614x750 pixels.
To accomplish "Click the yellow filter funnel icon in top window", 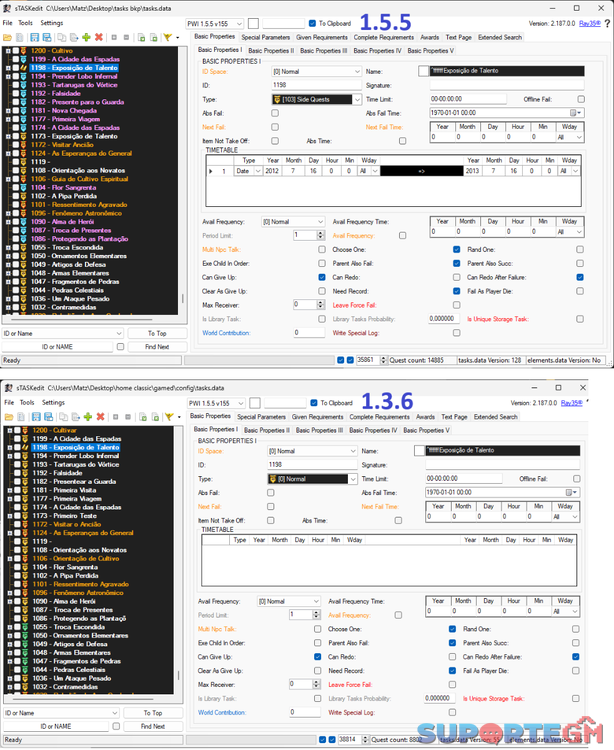I will pos(167,37).
